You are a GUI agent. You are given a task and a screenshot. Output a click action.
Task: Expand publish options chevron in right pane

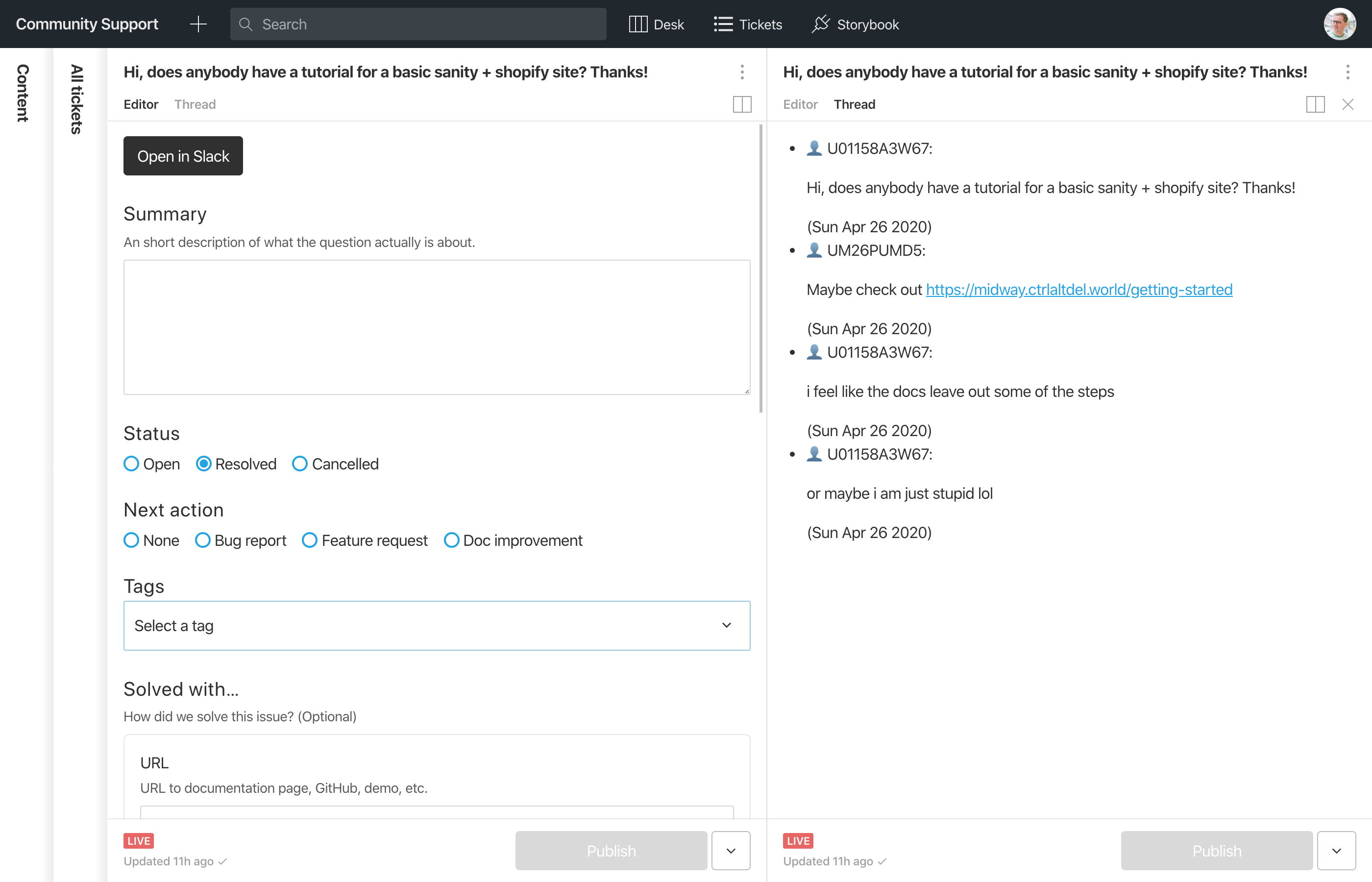coord(1336,851)
